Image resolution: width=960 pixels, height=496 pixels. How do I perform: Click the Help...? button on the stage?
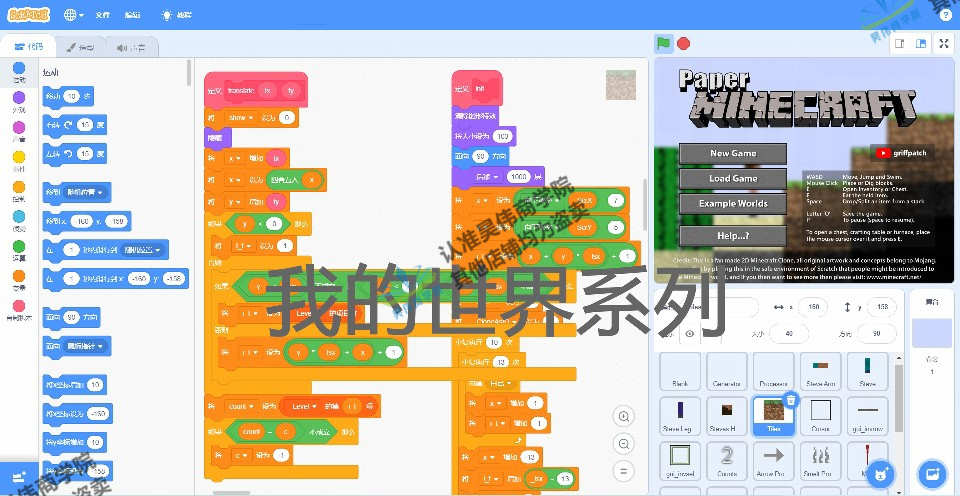[732, 236]
